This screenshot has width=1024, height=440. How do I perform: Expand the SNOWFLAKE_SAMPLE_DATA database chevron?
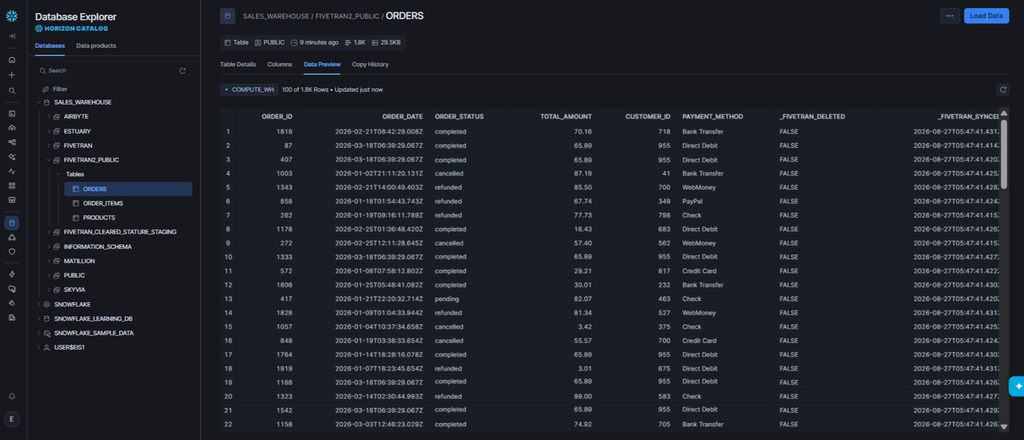click(x=39, y=333)
